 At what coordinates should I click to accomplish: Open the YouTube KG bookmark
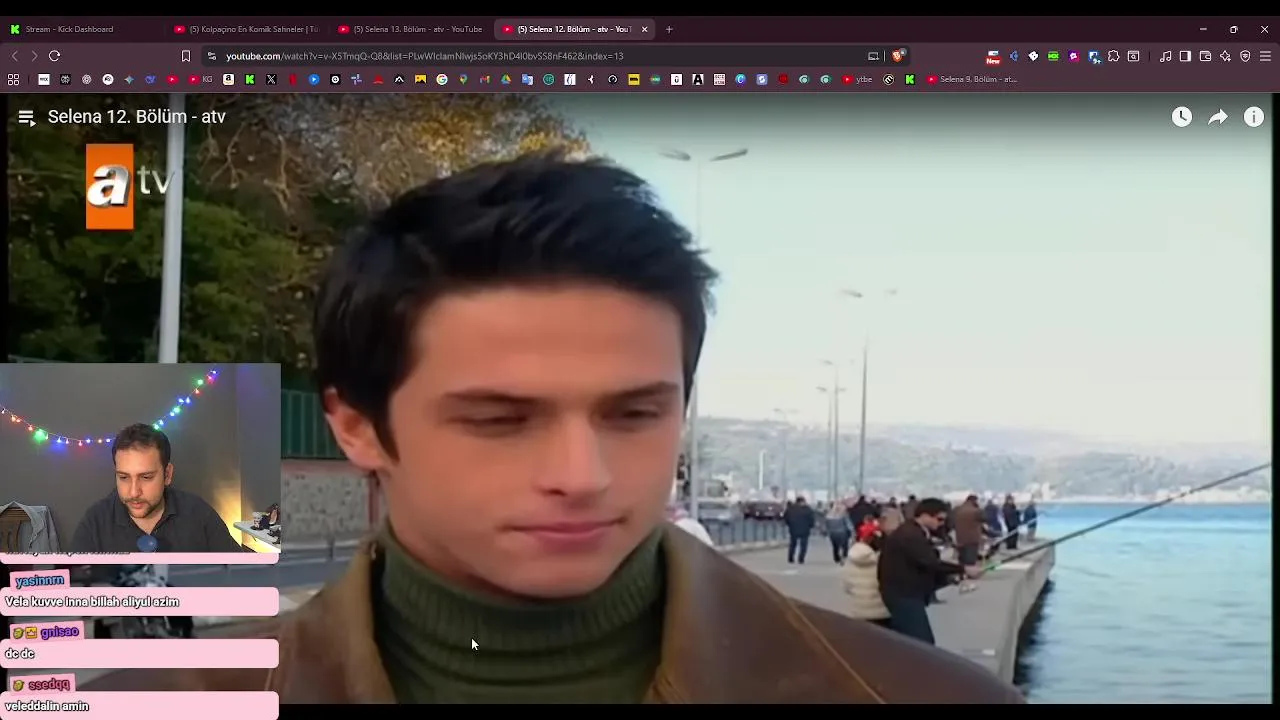tap(201, 79)
